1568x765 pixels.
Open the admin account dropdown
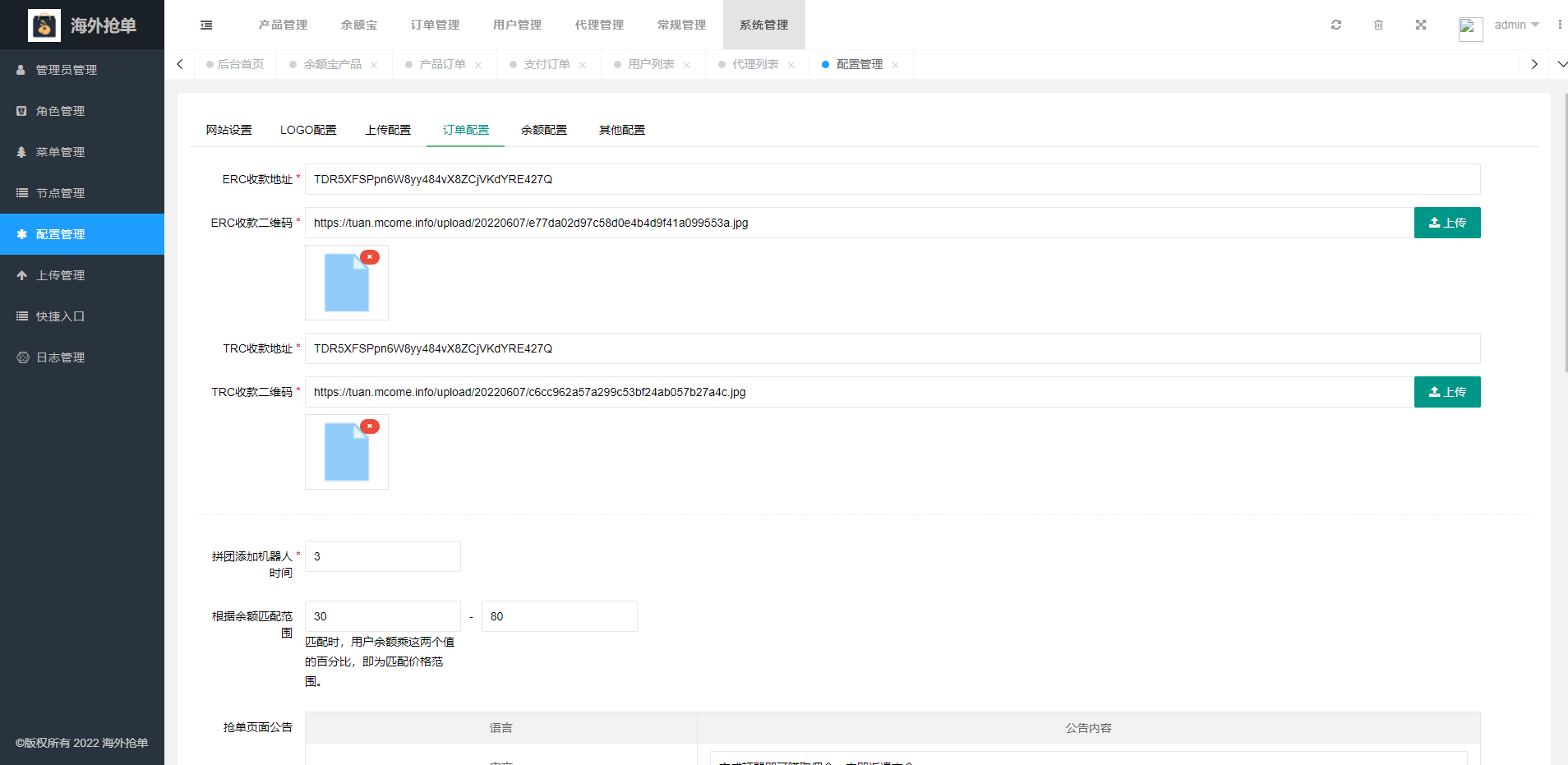1515,25
